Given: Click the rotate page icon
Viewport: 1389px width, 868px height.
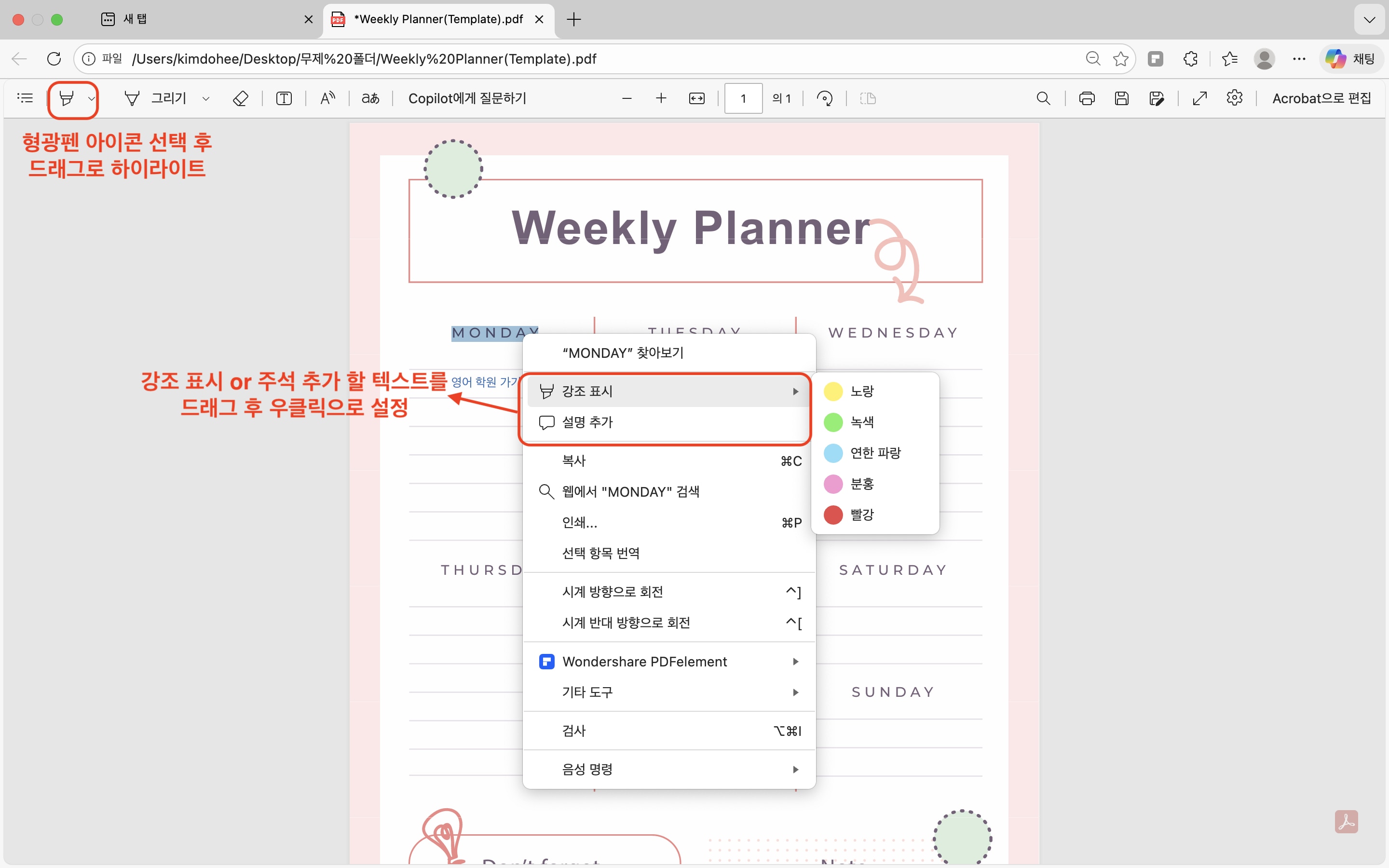Looking at the screenshot, I should coord(825,99).
